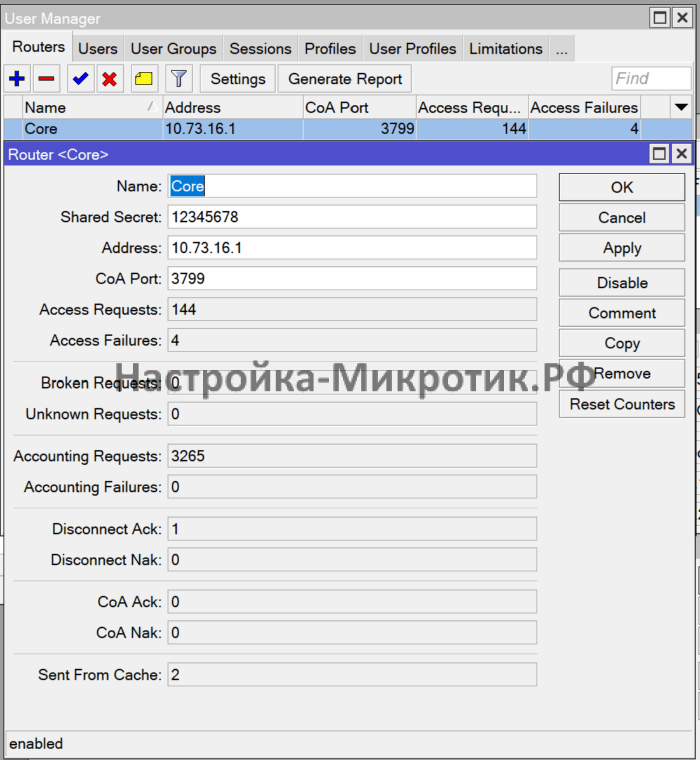Close the Router Core dialog

click(x=682, y=154)
